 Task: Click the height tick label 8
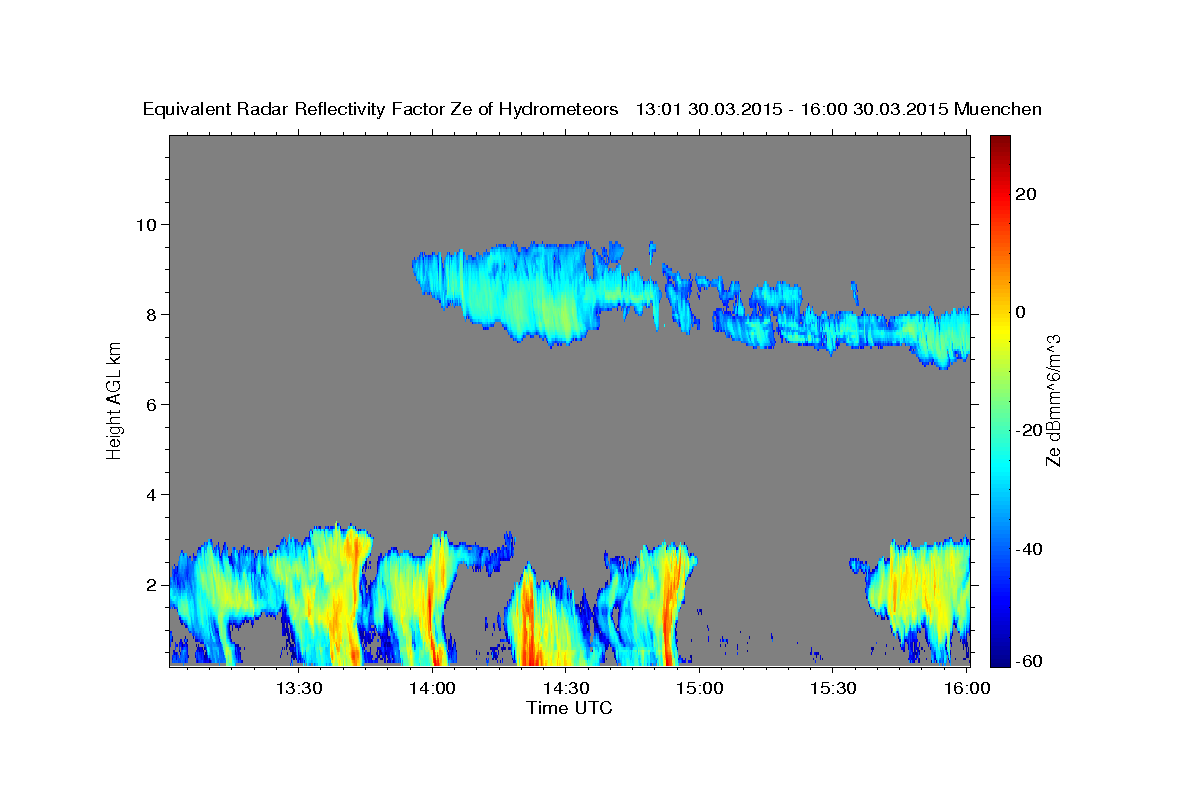(151, 315)
